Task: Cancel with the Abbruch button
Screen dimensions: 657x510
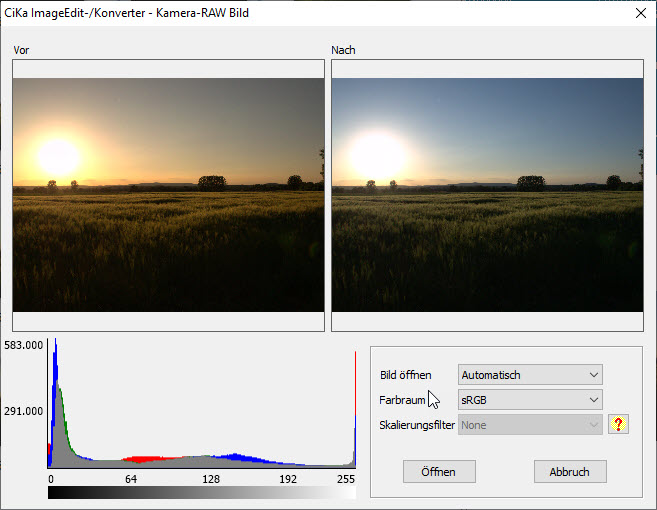Action: point(570,471)
